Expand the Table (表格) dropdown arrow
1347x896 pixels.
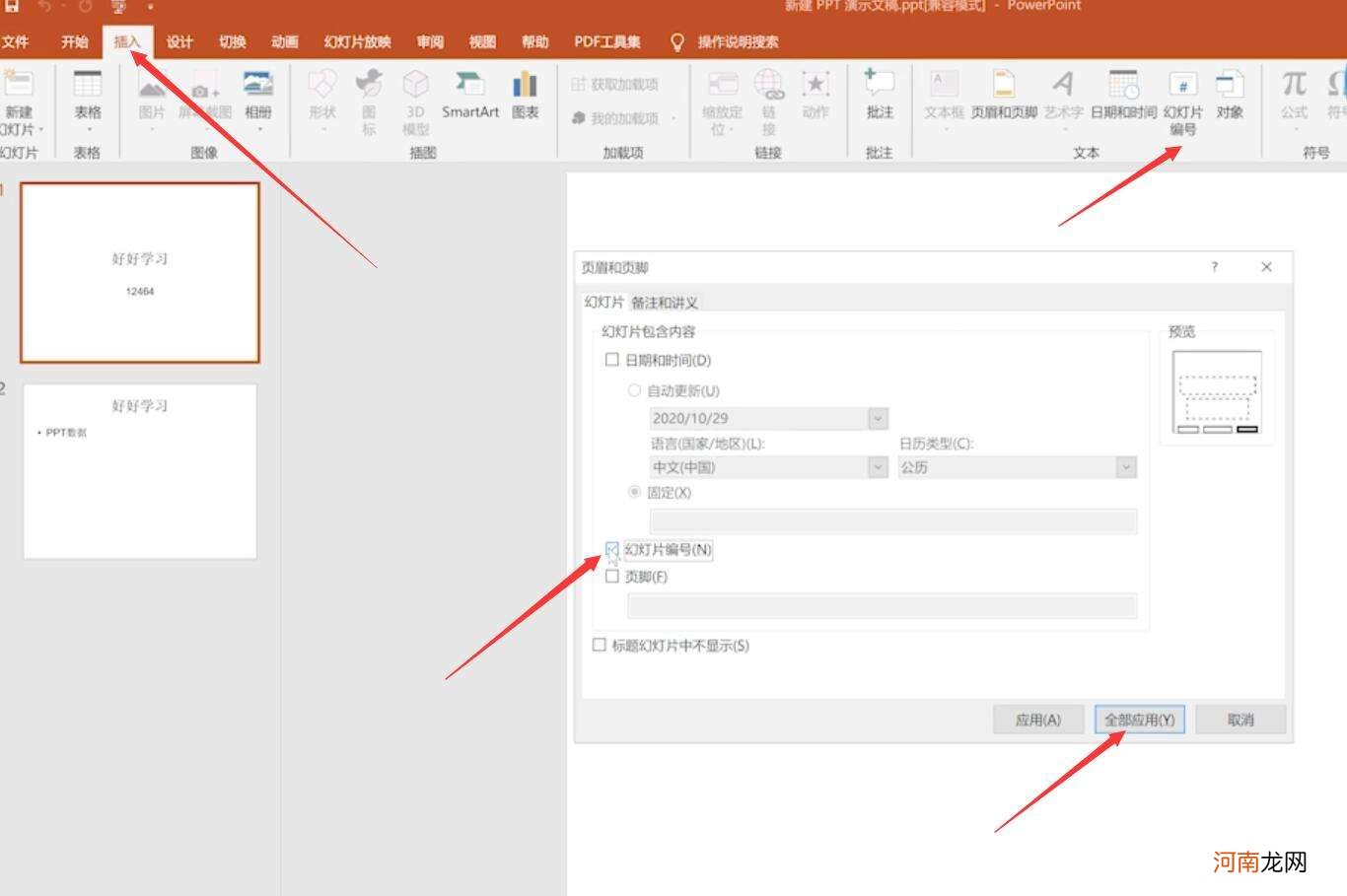pos(88,130)
